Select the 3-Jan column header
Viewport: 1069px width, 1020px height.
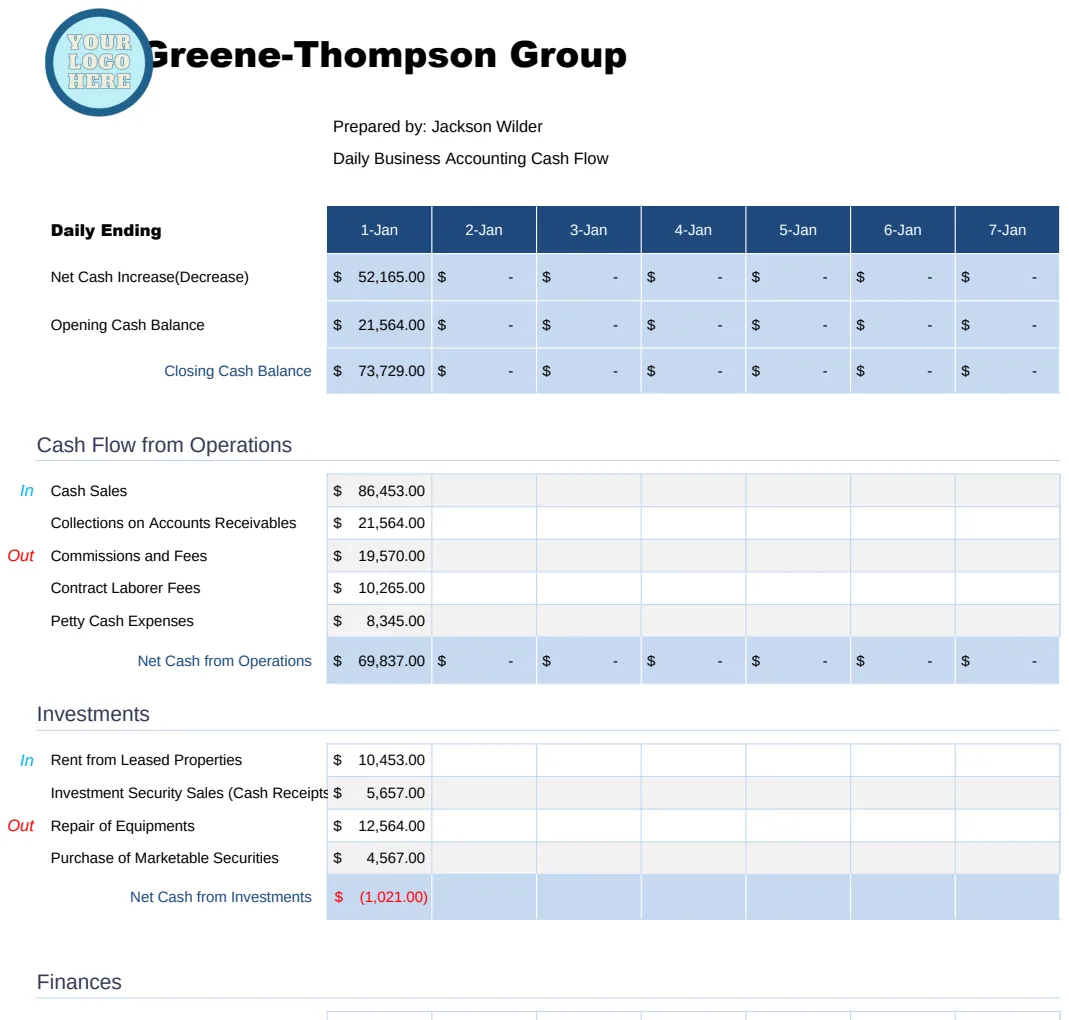[588, 230]
